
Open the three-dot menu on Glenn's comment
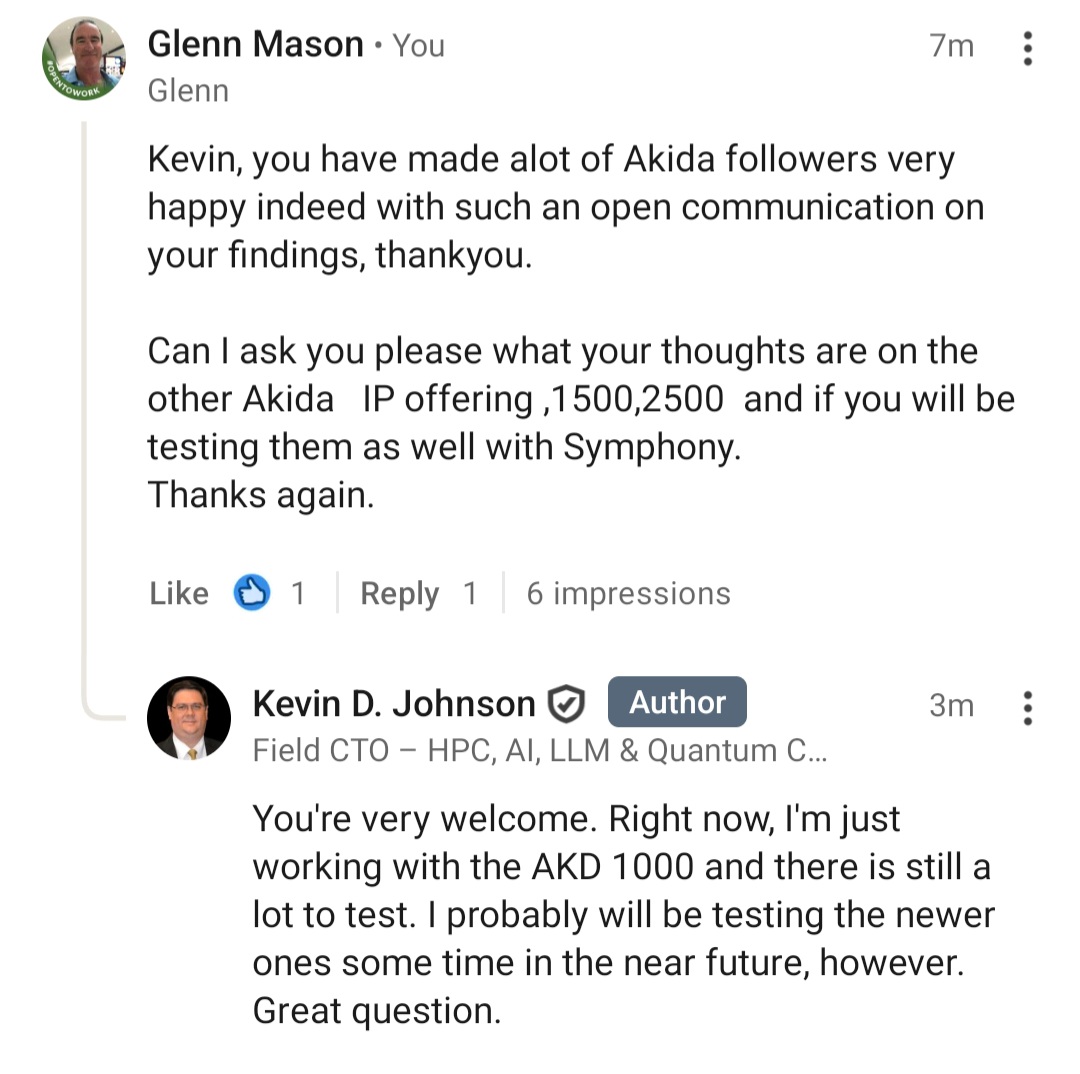point(1027,48)
